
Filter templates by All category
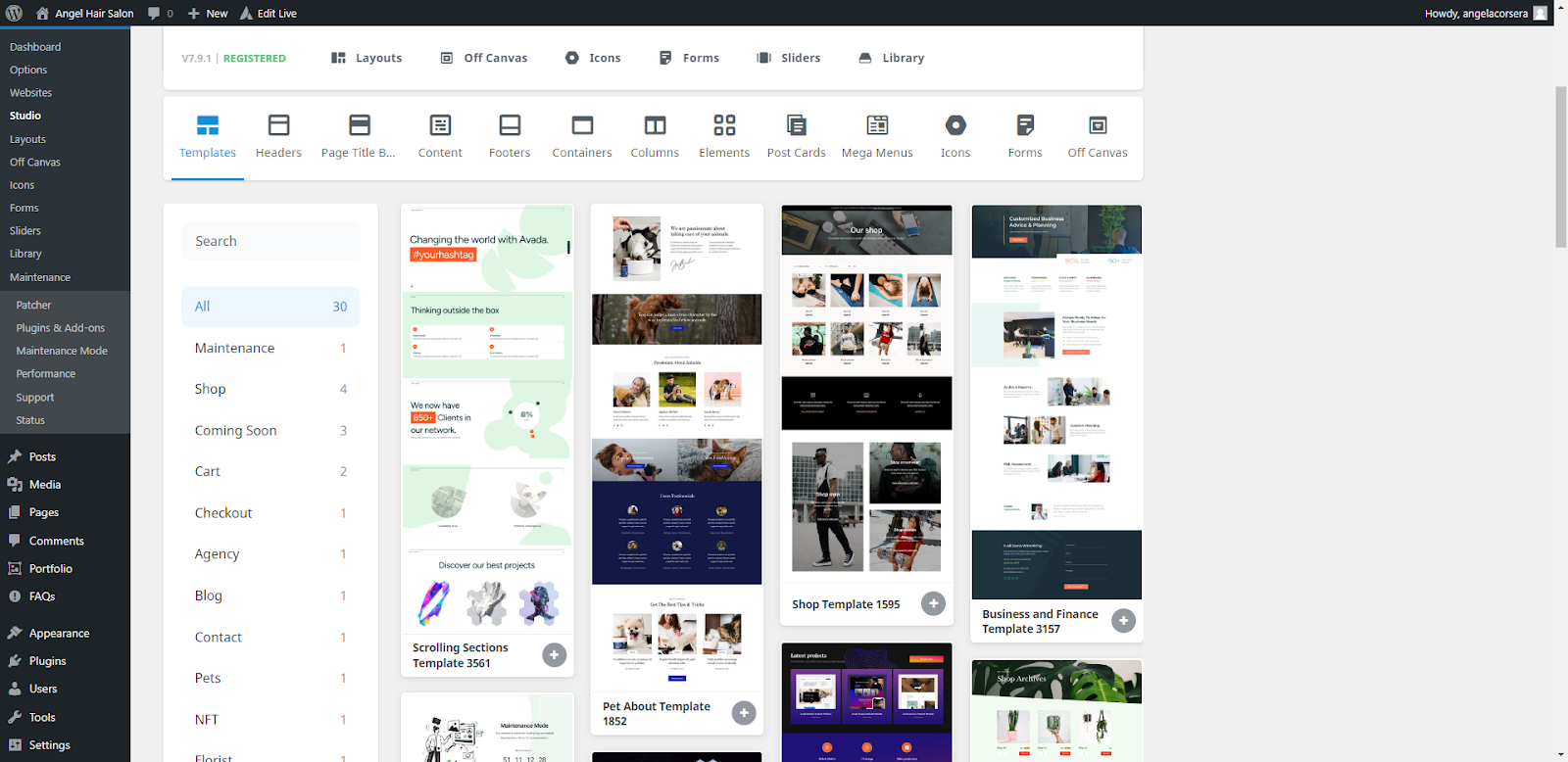pyautogui.click(x=270, y=307)
